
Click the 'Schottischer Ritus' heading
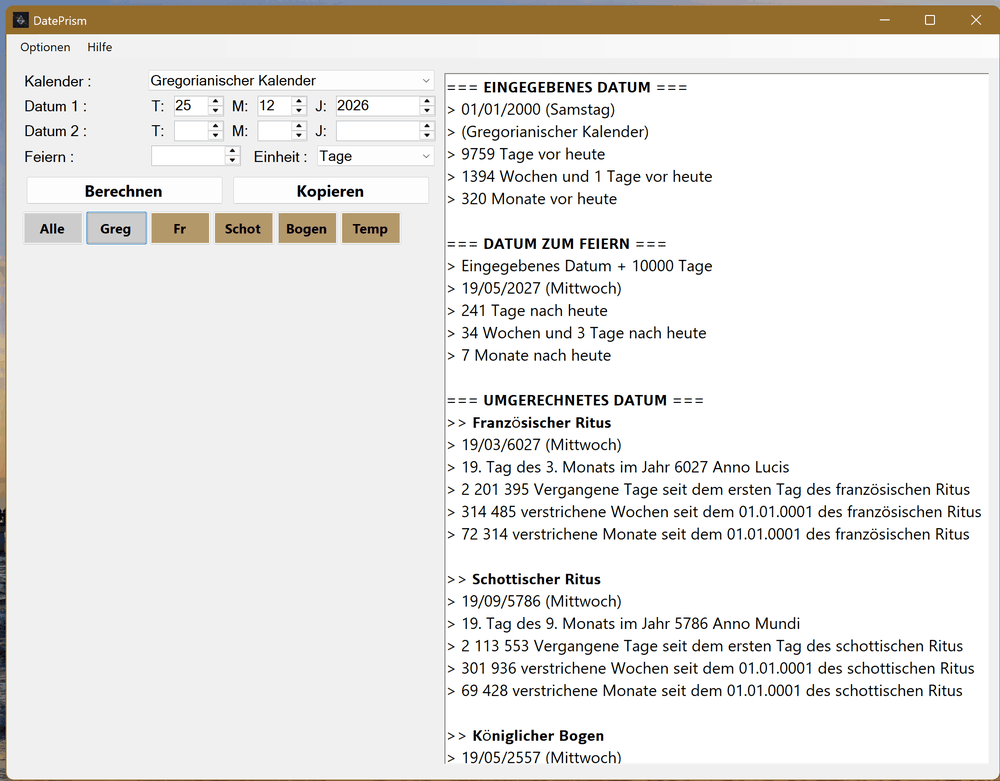[x=536, y=579]
